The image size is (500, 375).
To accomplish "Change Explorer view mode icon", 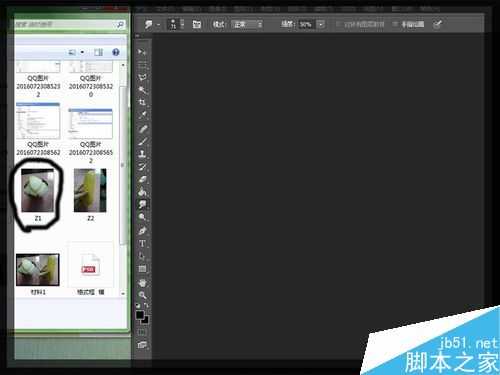I will [72, 52].
